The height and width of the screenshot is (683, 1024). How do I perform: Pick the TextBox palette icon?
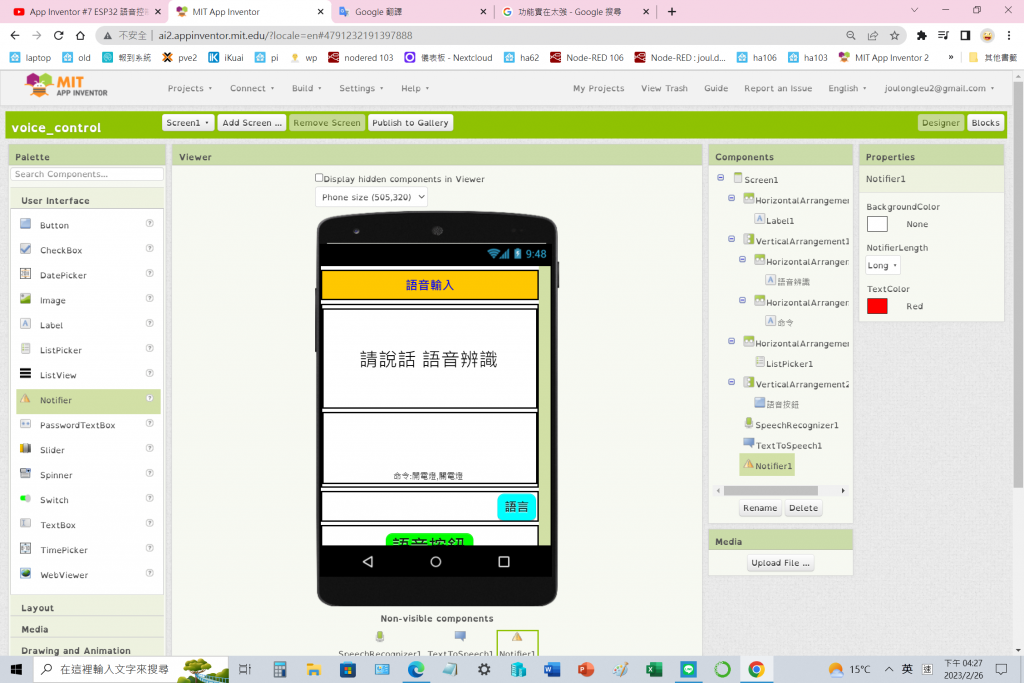pos(25,524)
